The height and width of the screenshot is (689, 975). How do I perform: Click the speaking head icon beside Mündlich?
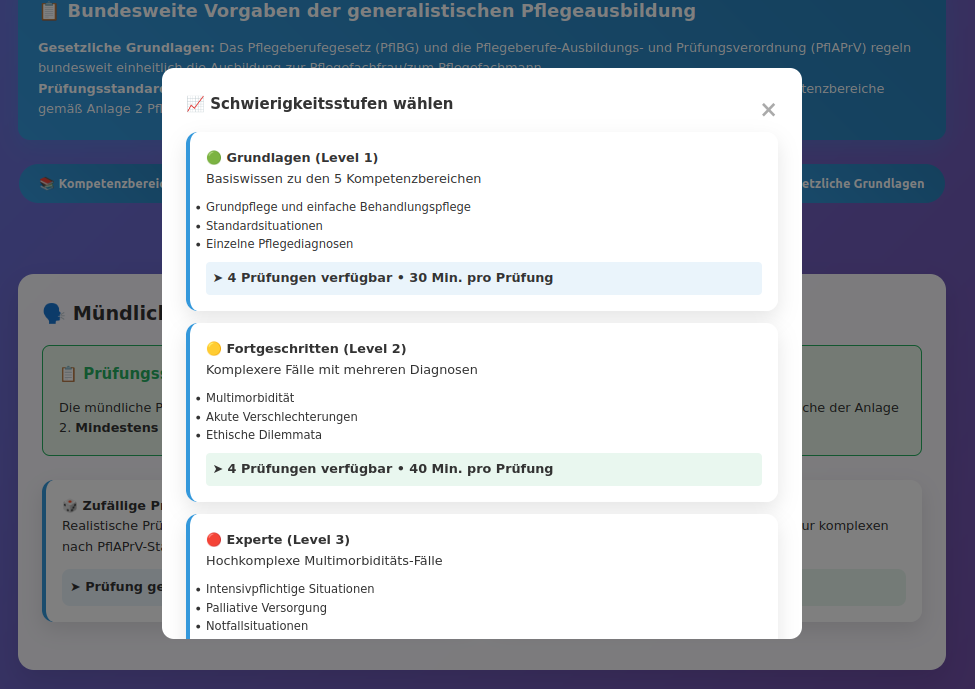point(53,314)
